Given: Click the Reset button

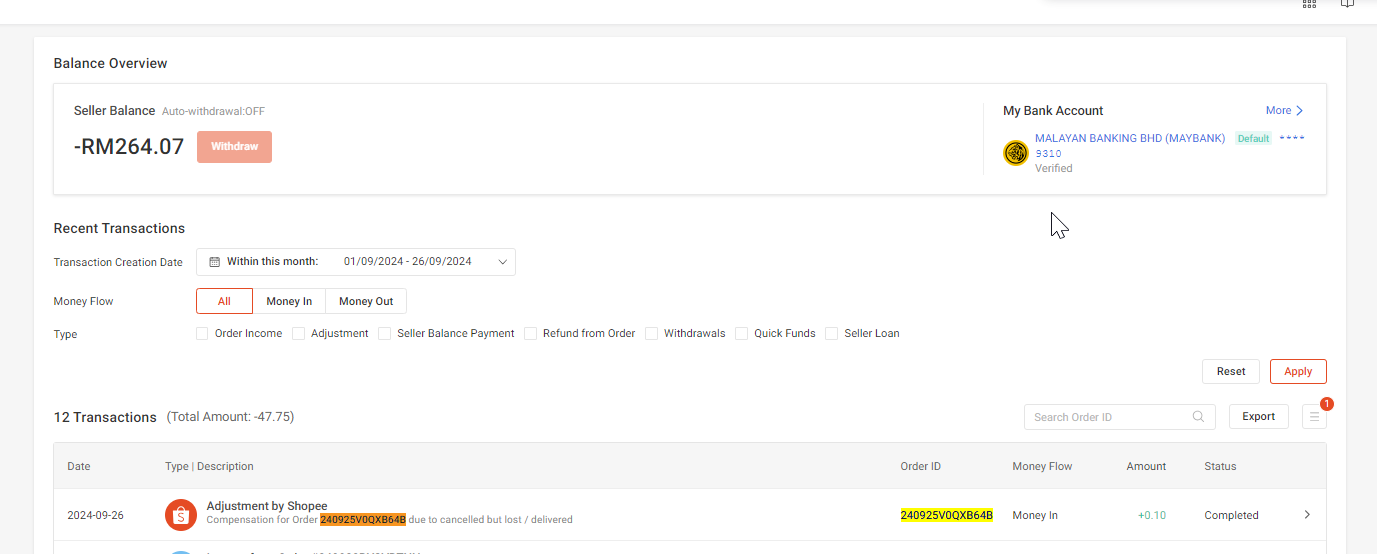Looking at the screenshot, I should 1231,372.
